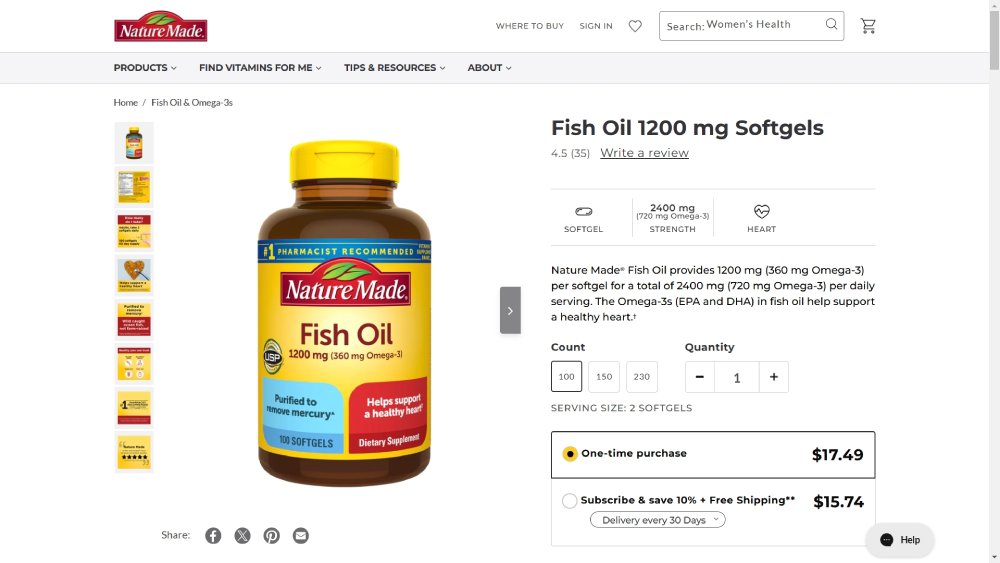Increase quantity with plus button
The image size is (1000, 563).
(773, 377)
